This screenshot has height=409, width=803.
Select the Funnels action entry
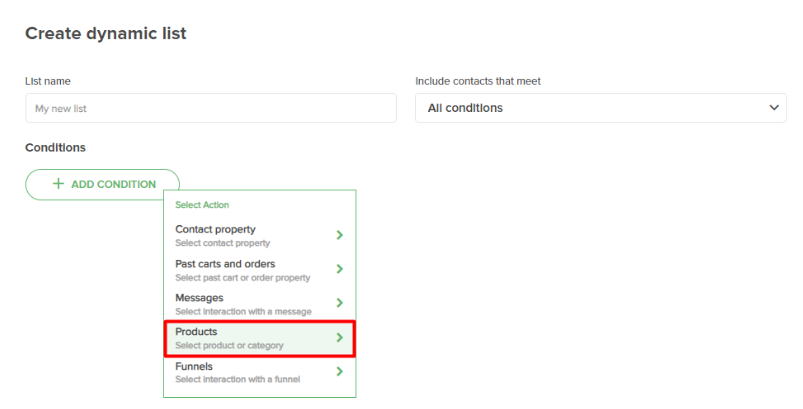tap(260, 372)
